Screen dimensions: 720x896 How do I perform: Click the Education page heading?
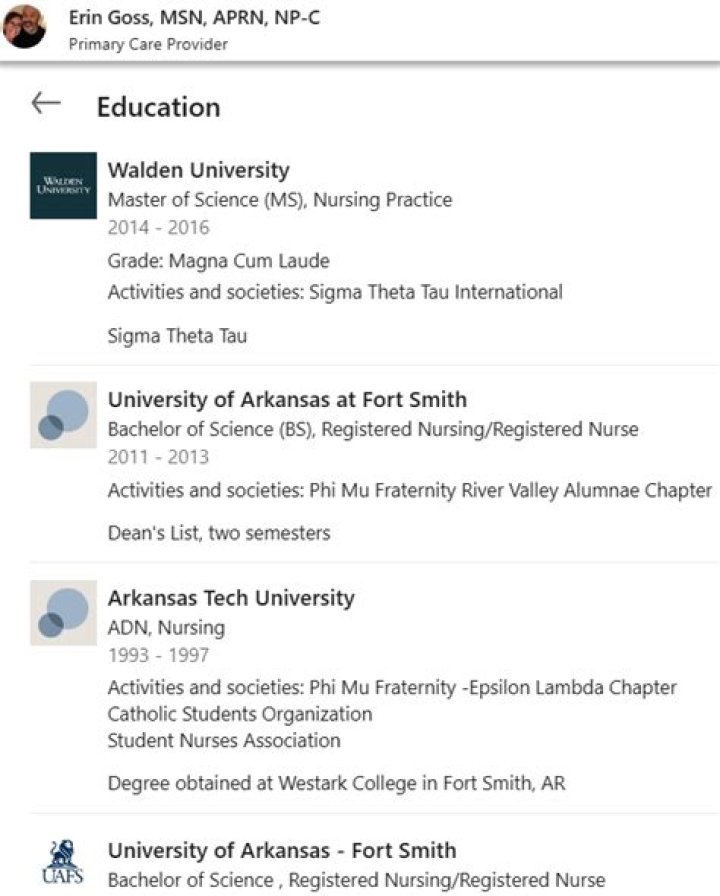158,107
